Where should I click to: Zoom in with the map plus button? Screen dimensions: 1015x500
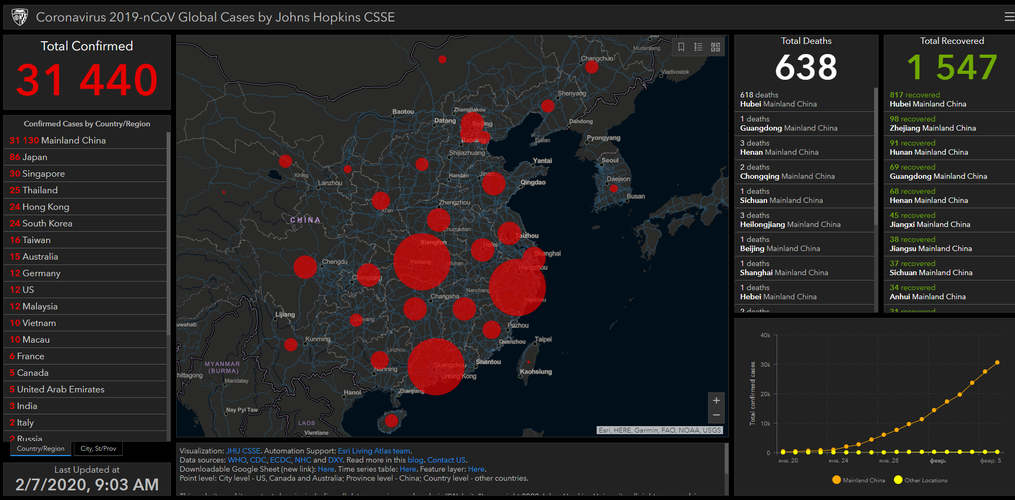click(715, 400)
